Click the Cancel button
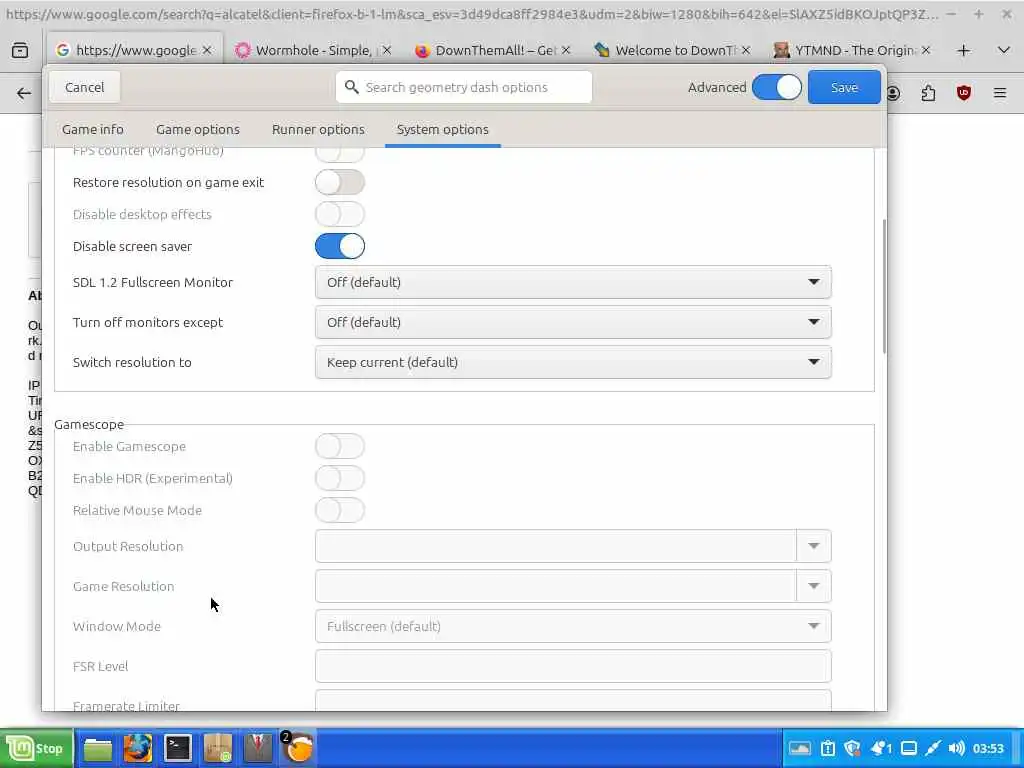Viewport: 1024px width, 768px height. click(x=84, y=88)
